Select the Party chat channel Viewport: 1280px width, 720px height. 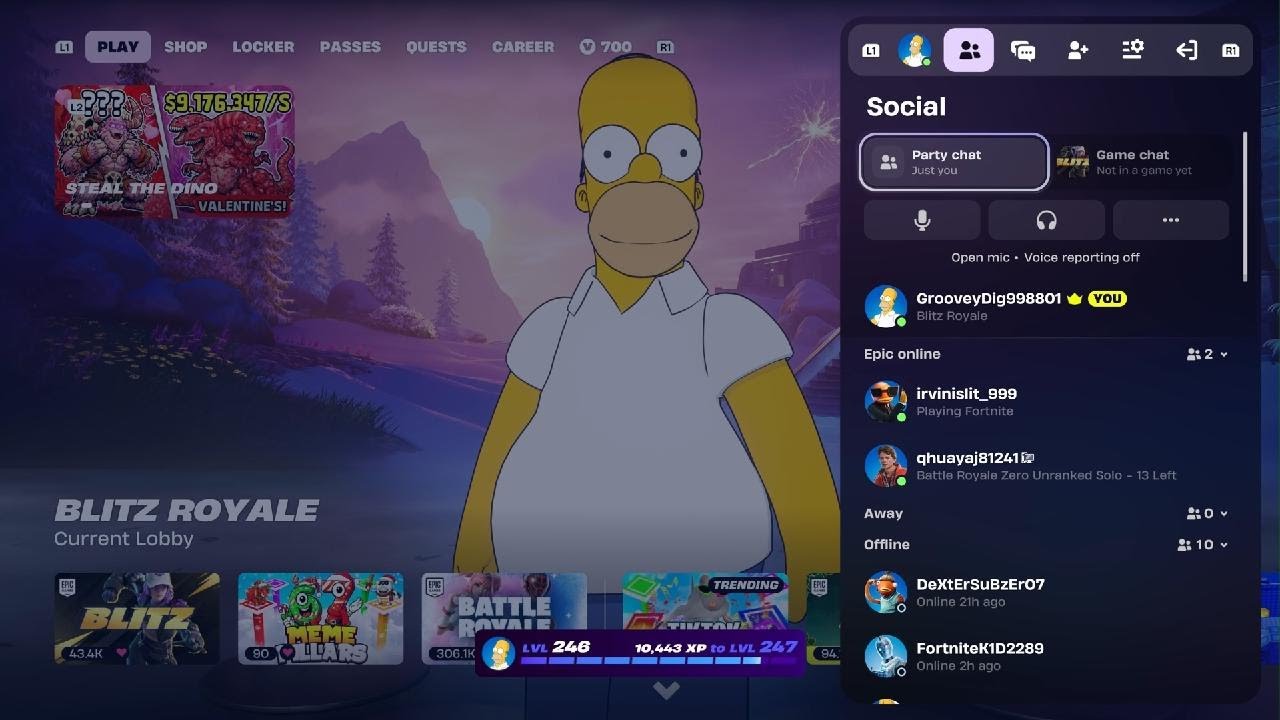954,162
